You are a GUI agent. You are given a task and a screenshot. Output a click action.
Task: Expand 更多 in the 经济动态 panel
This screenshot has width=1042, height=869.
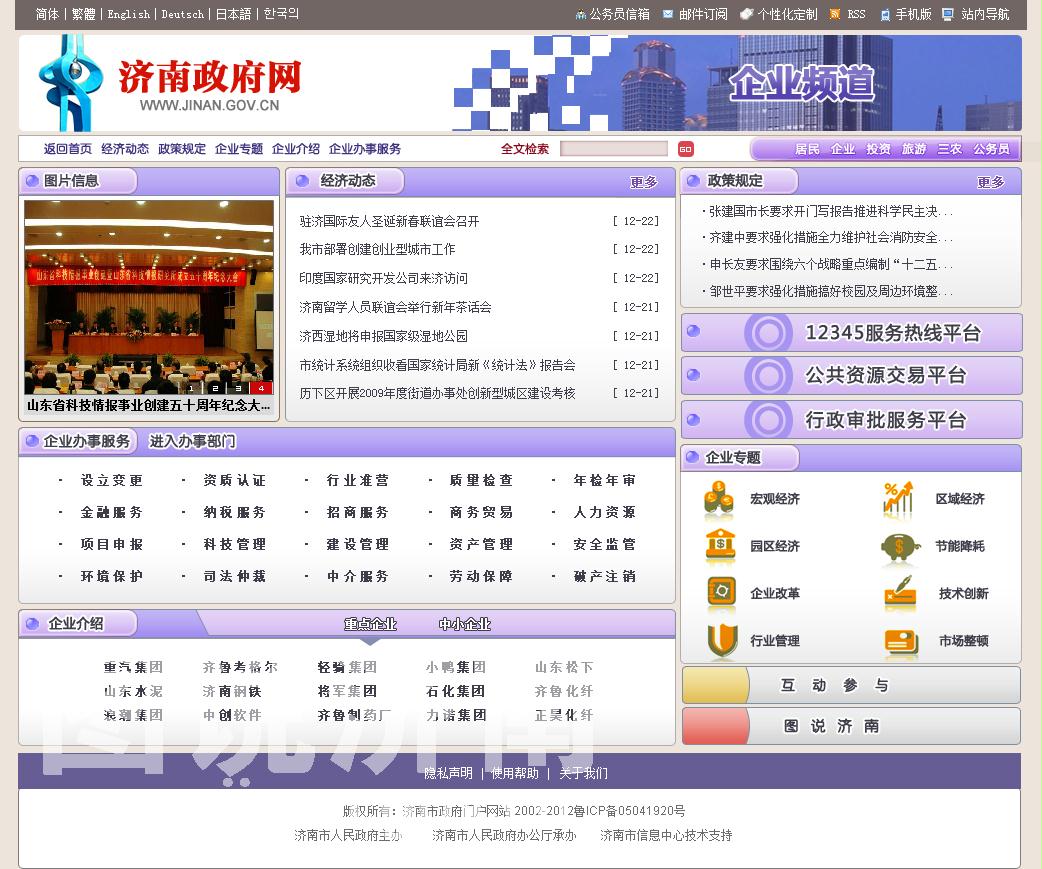click(644, 182)
